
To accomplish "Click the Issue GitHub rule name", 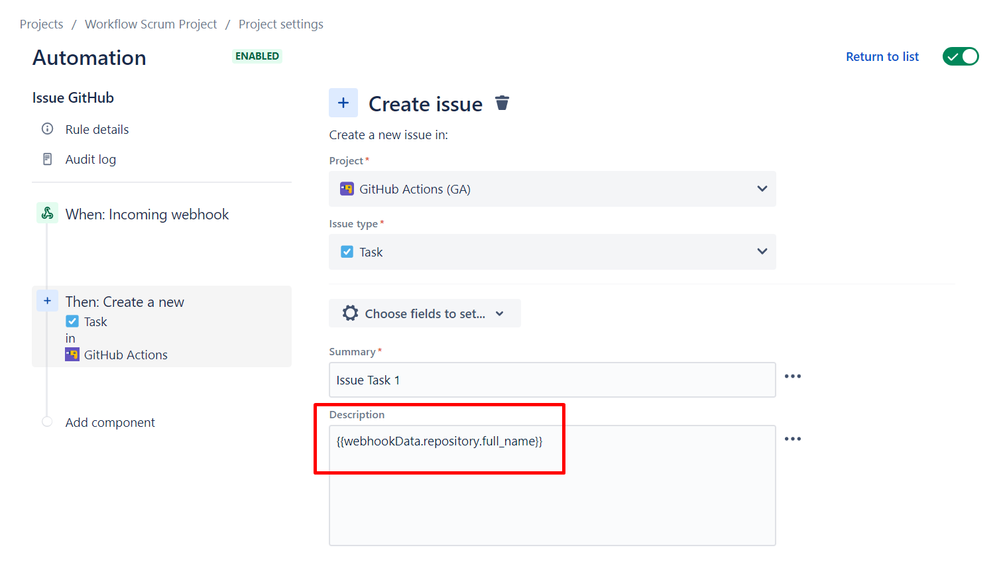I will tap(73, 98).
